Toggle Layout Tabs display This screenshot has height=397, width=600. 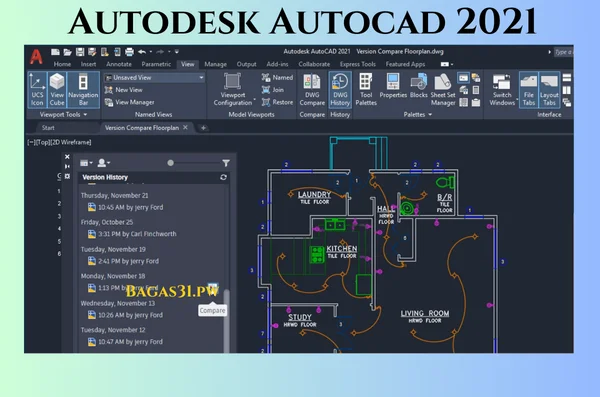[x=549, y=90]
